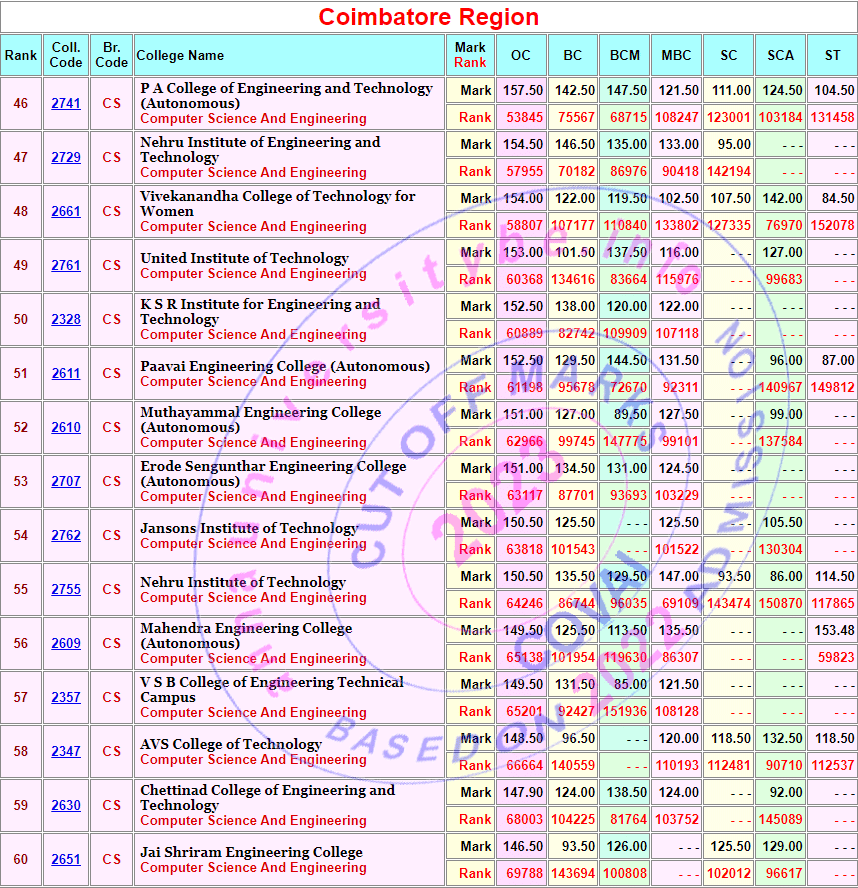Open college code 2328 link
The height and width of the screenshot is (888, 858).
point(66,320)
